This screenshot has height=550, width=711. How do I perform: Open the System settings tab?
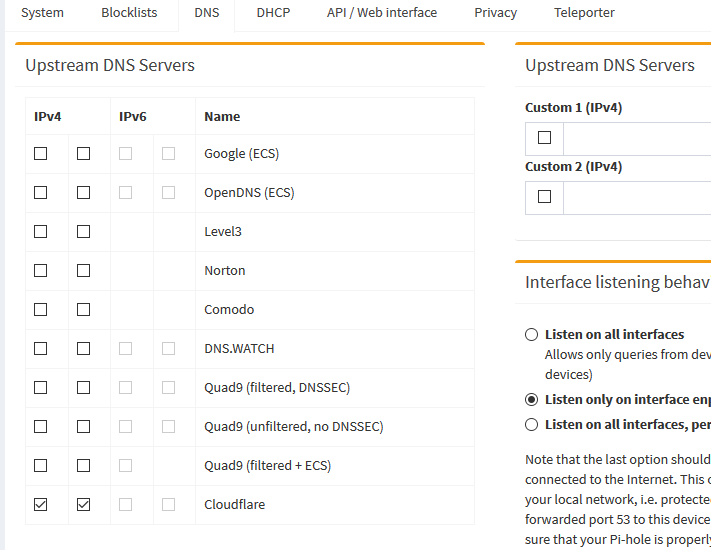(42, 13)
